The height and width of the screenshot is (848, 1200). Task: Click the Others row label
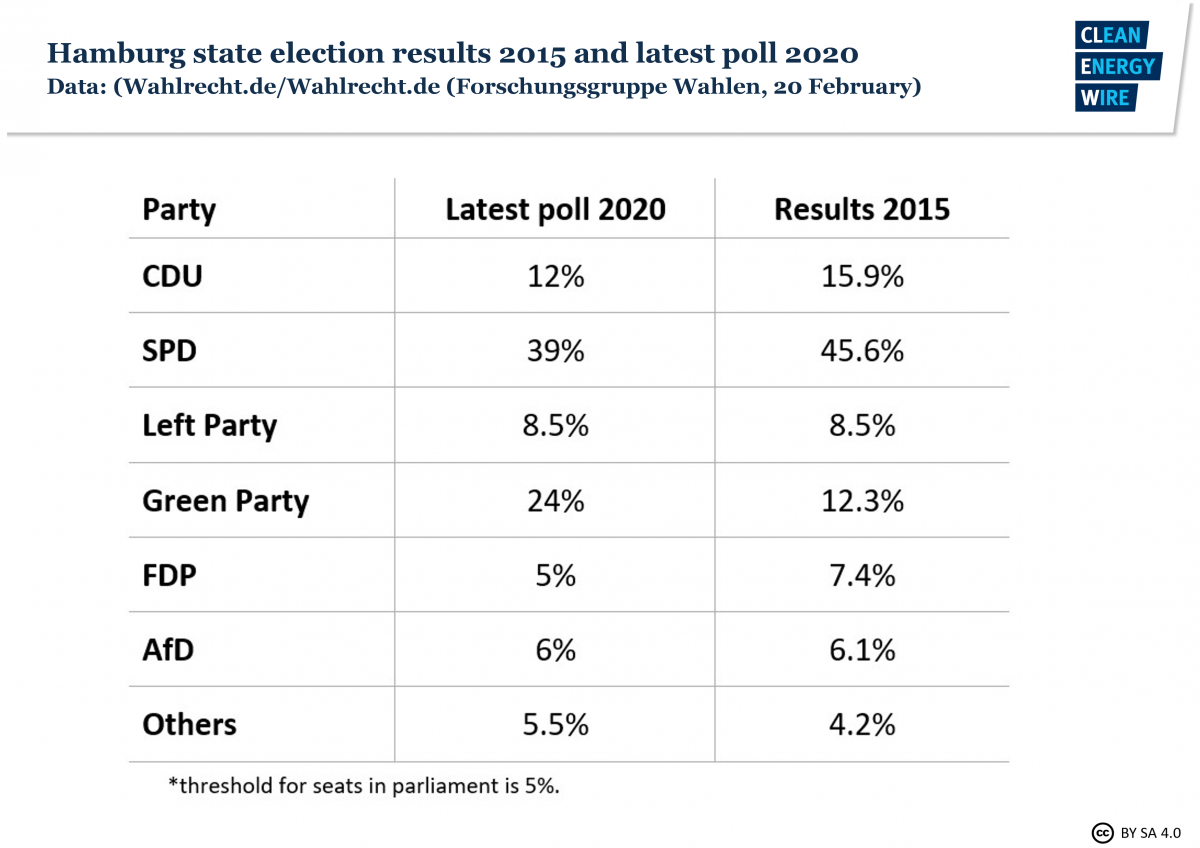point(189,724)
